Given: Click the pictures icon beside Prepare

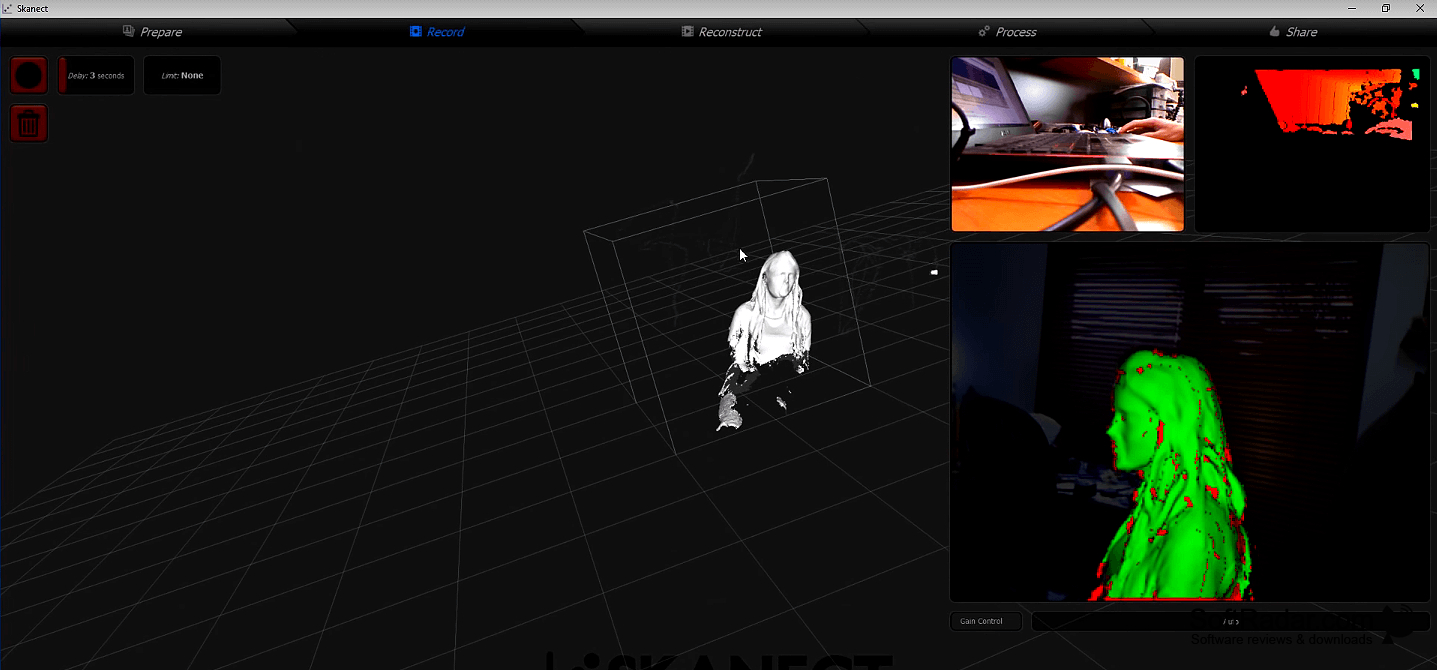Looking at the screenshot, I should pyautogui.click(x=128, y=32).
